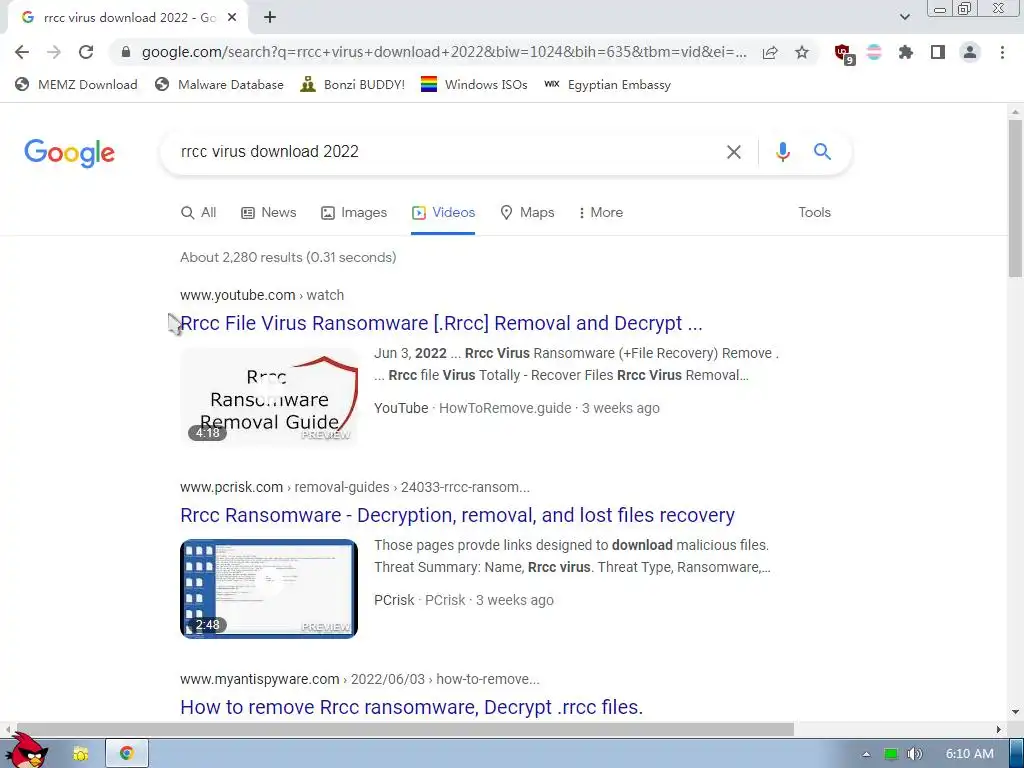
Task: Share this page icon in address bar
Action: coord(770,52)
